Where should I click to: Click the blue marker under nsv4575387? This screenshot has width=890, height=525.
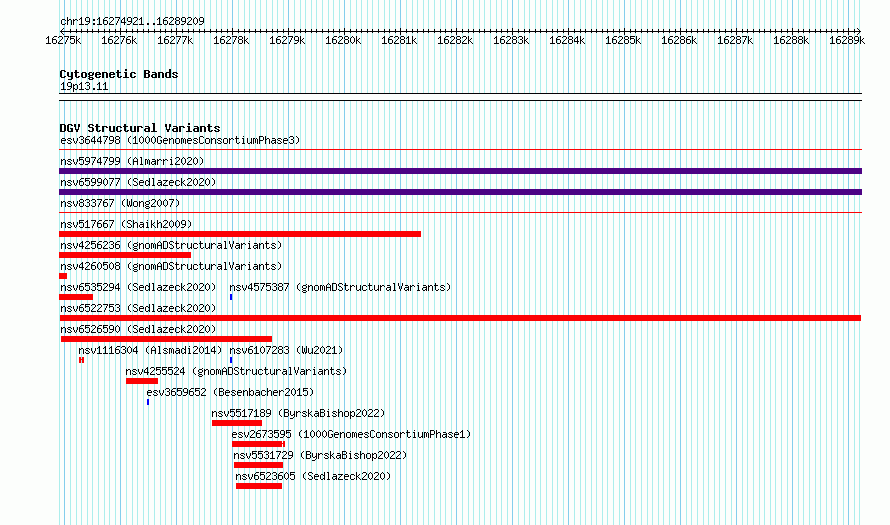pos(231,297)
